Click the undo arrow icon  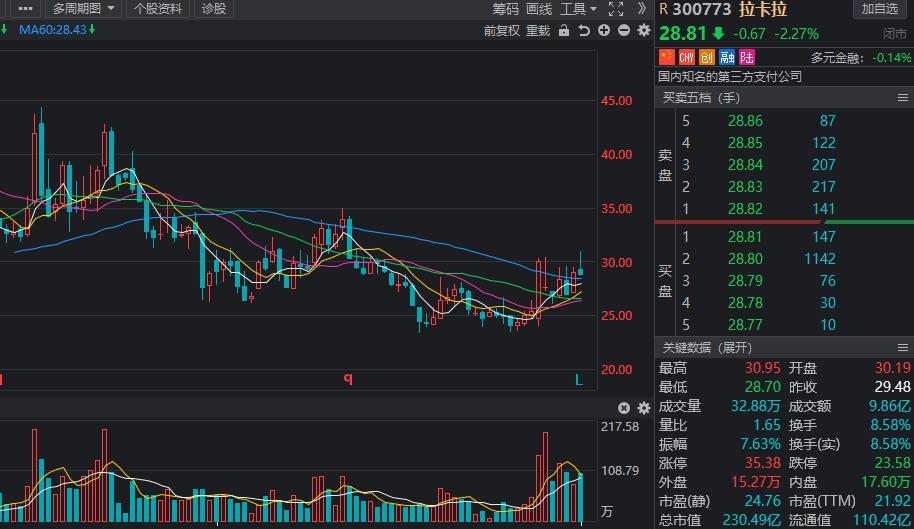[583, 30]
